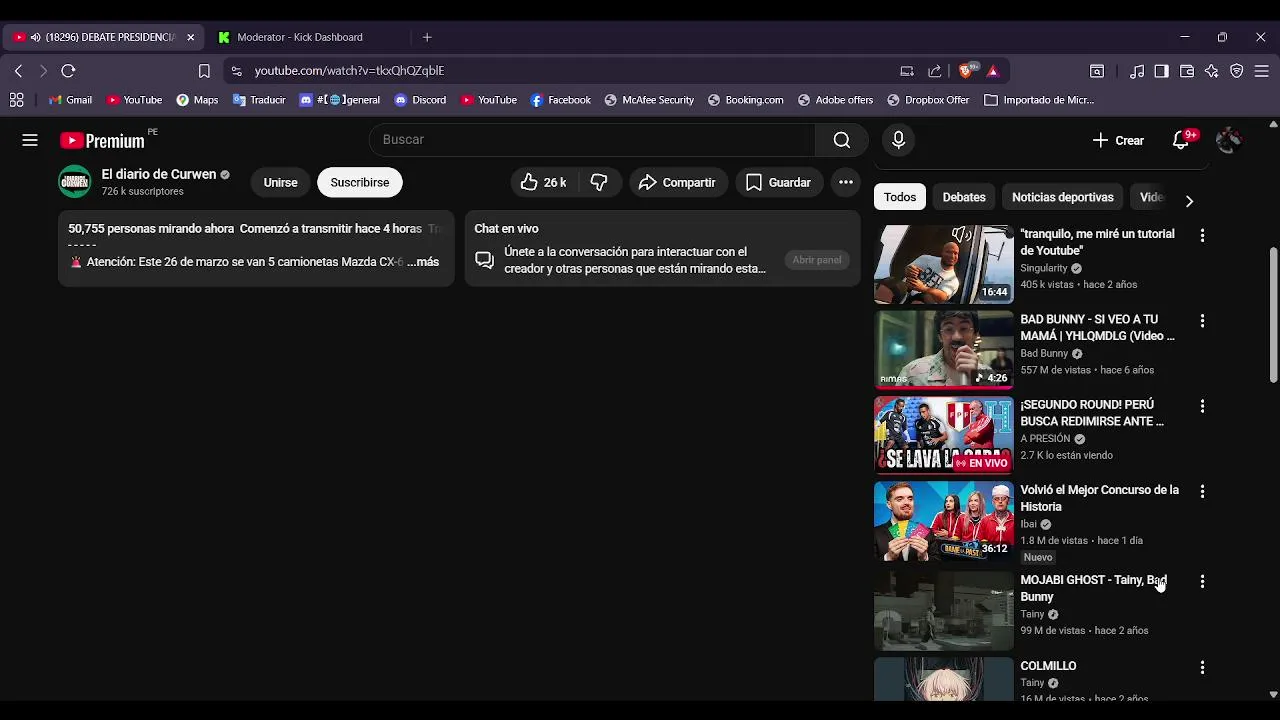Open the Singularity tutorial video thumbnail
The width and height of the screenshot is (1280, 720).
(943, 264)
